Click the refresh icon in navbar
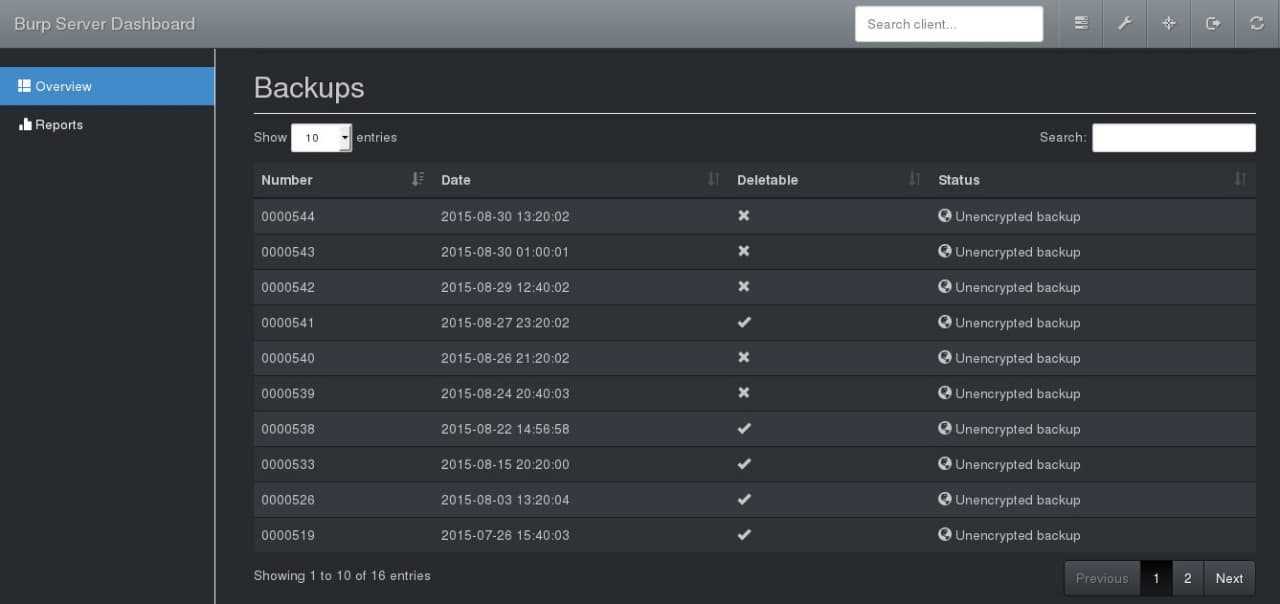 (x=1257, y=23)
